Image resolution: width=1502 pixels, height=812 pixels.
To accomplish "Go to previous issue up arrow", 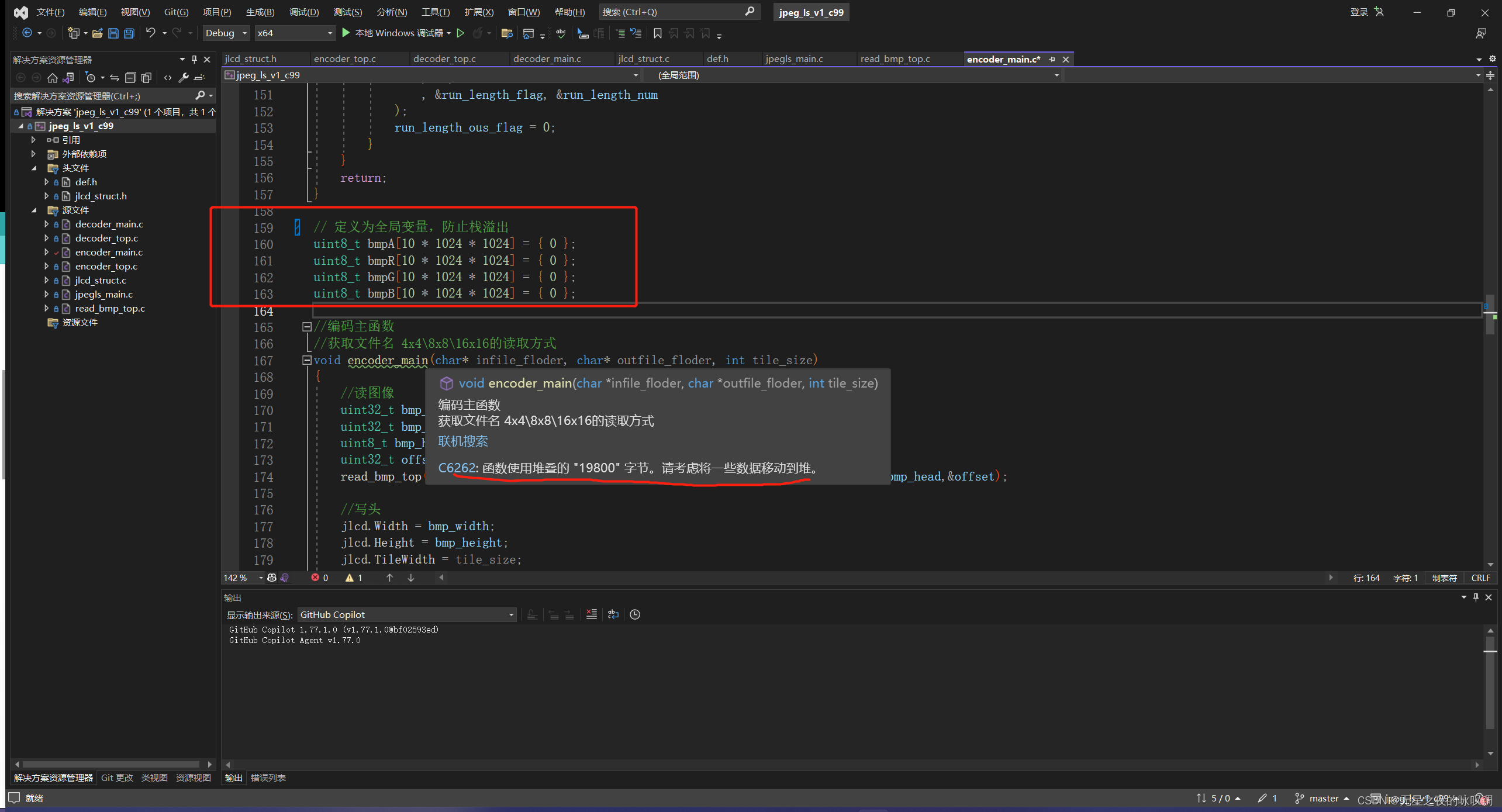I will (389, 578).
